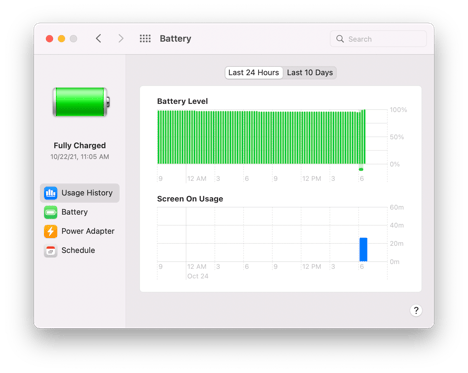The height and width of the screenshot is (373, 468).
Task: Click inside the Search field
Action: point(378,39)
